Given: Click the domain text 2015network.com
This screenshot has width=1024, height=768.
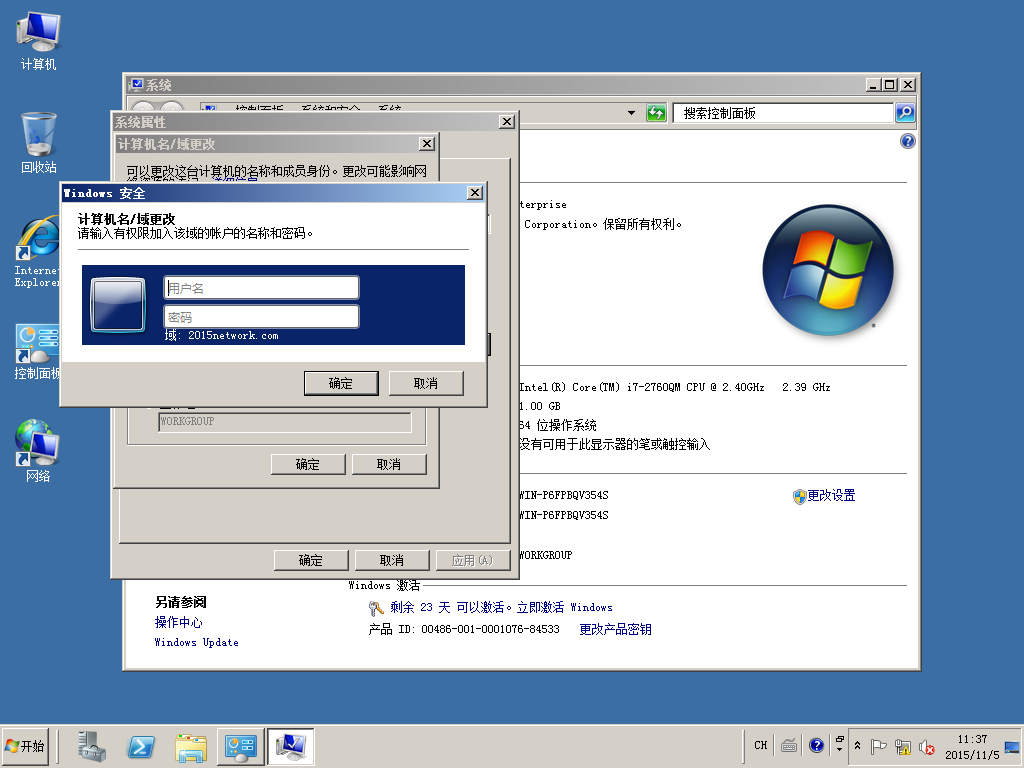Looking at the screenshot, I should point(233,336).
